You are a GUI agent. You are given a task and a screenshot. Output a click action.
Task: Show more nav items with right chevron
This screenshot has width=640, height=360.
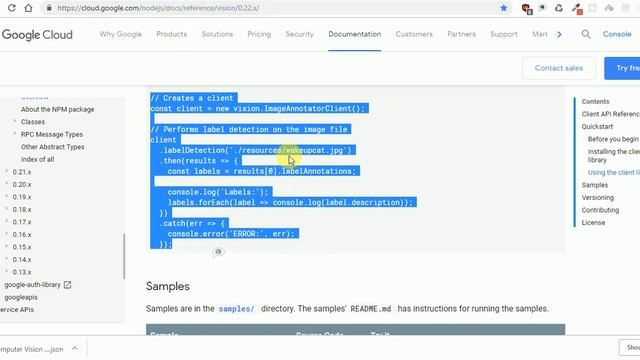[559, 34]
